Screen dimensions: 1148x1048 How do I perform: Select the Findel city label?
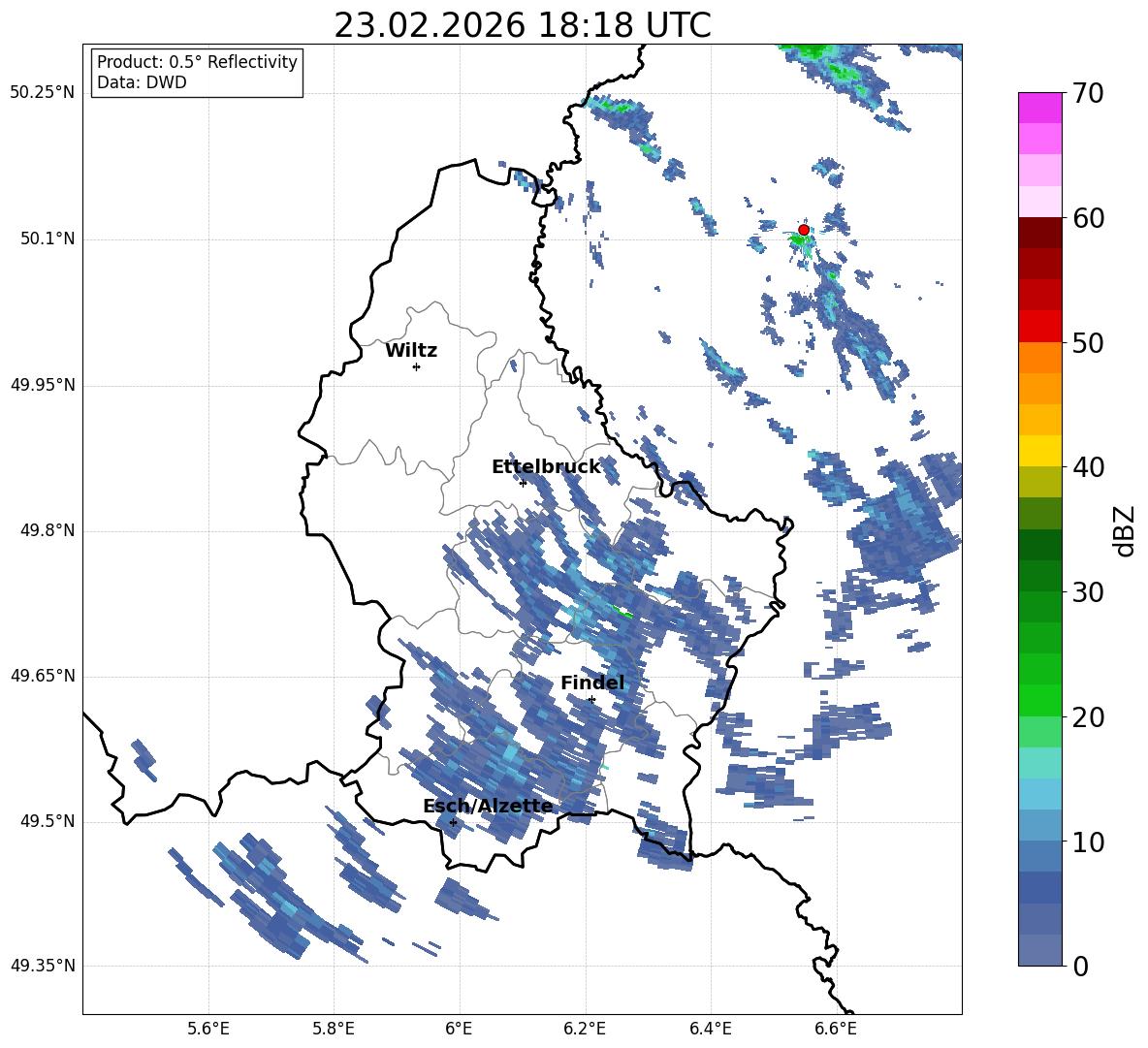point(592,683)
